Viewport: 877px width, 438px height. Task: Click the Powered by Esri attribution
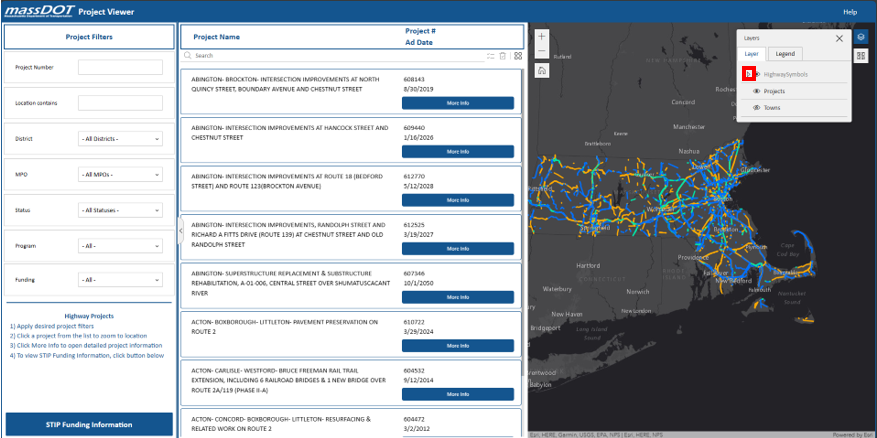[x=854, y=435]
